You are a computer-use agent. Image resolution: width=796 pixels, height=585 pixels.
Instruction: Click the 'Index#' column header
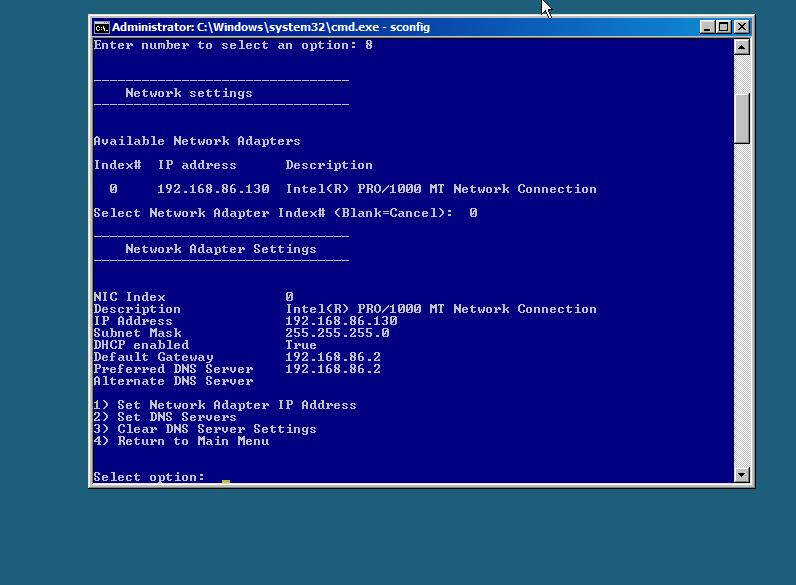(117, 165)
